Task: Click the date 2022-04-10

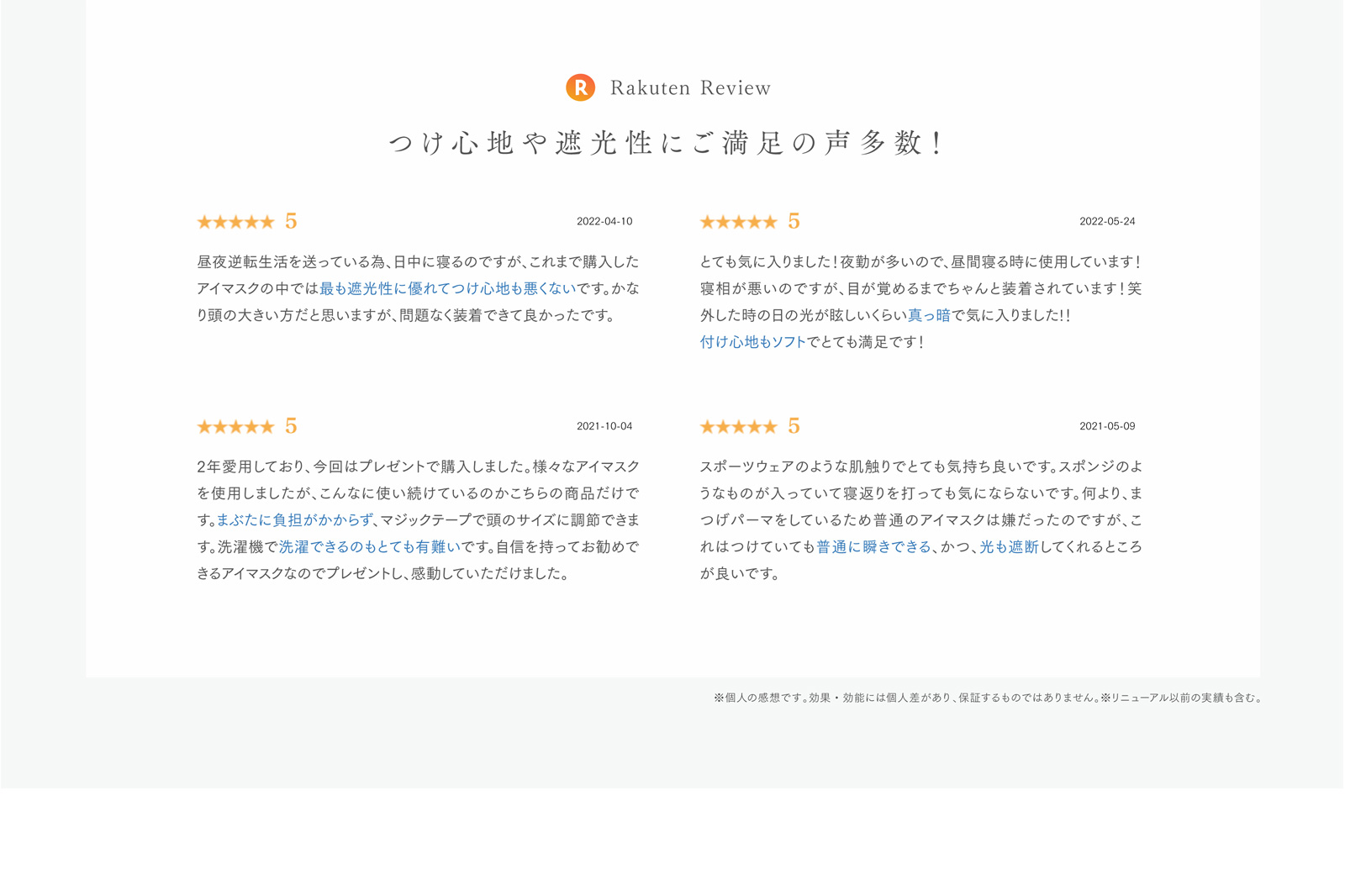Action: [604, 221]
